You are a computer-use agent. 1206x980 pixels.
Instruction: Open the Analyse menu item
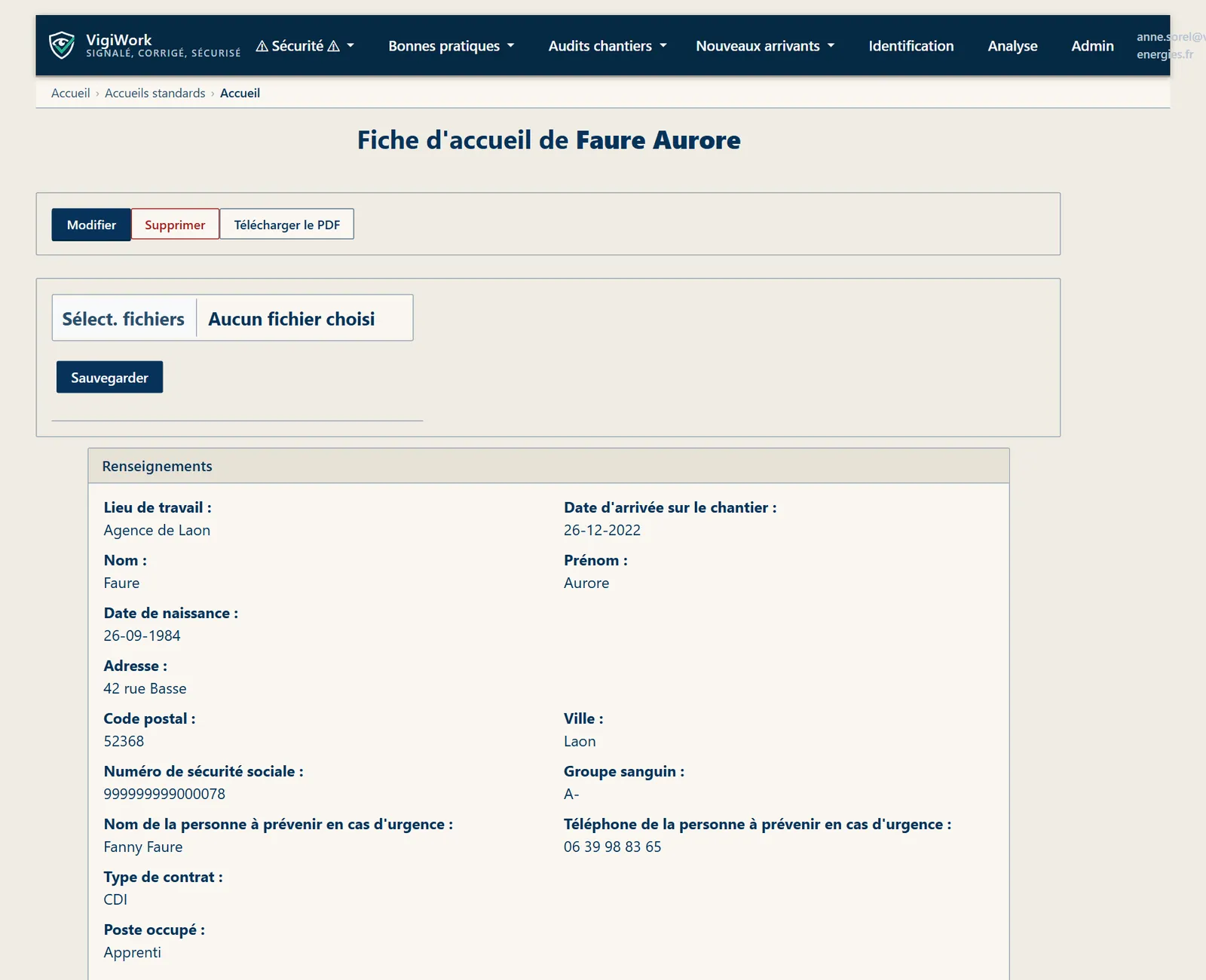(1012, 46)
